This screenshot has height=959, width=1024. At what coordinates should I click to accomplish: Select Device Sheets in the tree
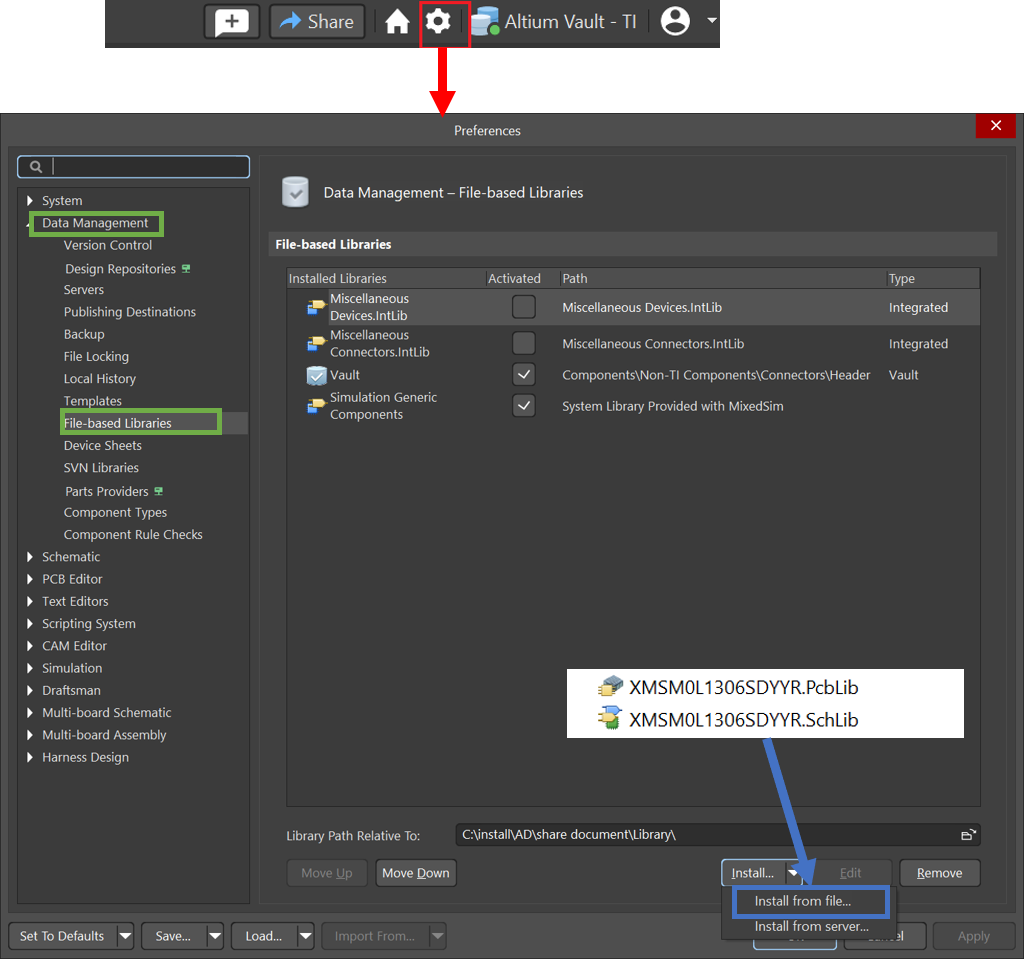point(103,446)
